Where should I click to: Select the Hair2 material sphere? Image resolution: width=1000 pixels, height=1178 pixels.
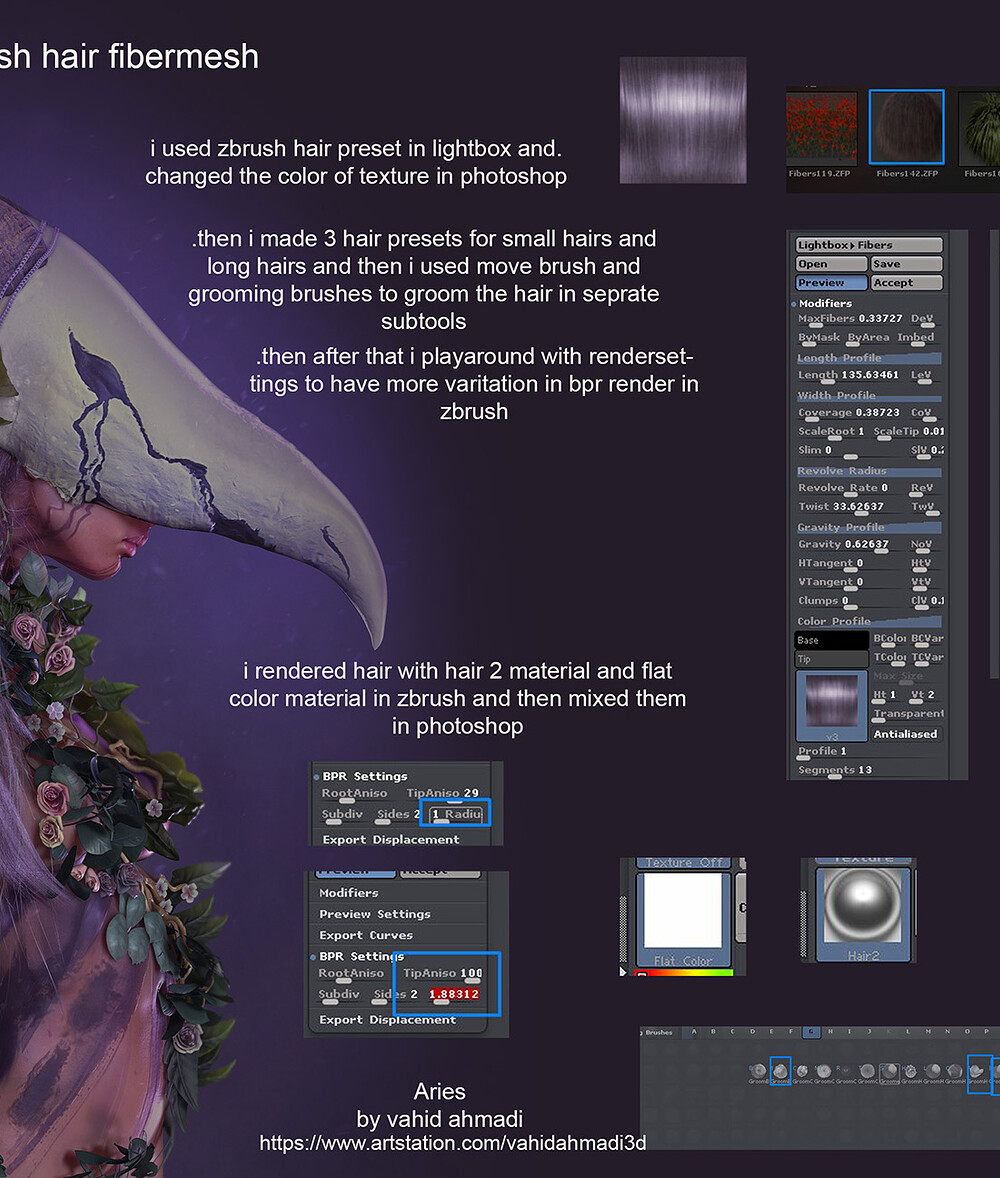(x=863, y=915)
